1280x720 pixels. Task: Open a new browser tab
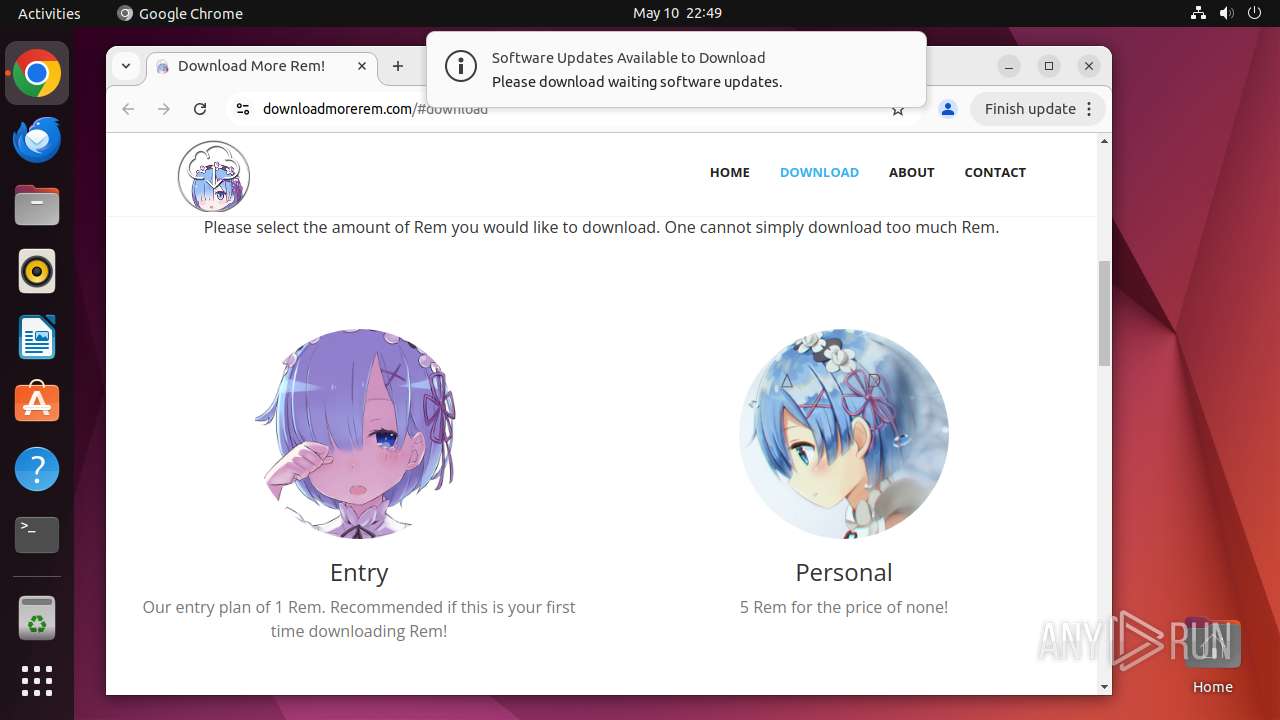click(x=398, y=66)
